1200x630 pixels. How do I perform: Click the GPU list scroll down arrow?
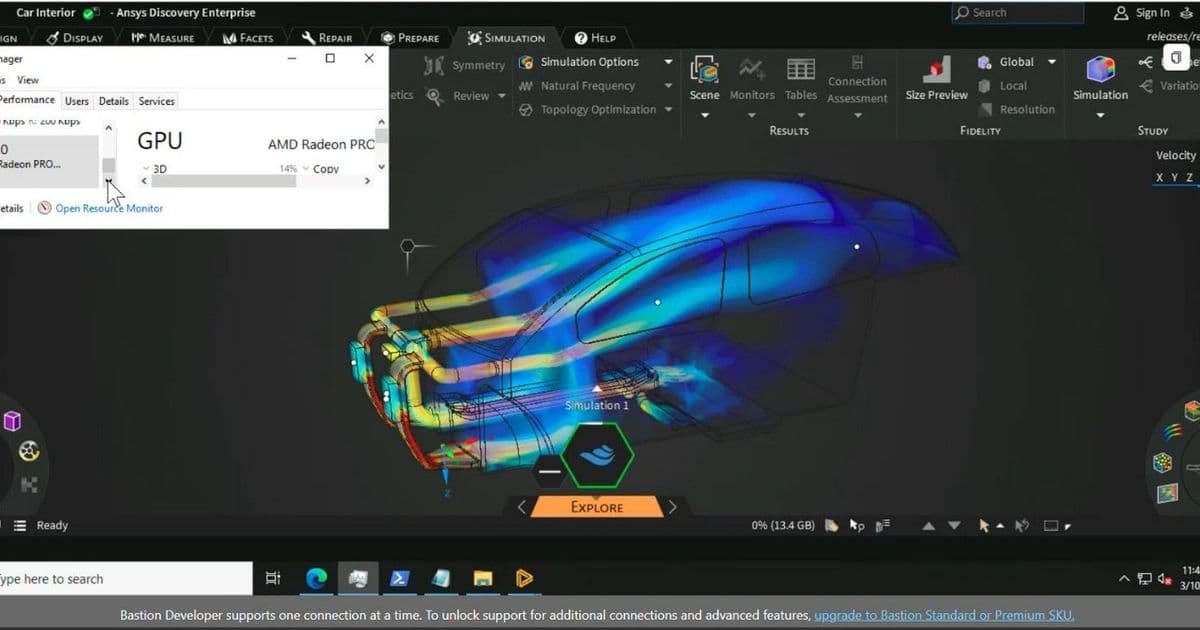(x=109, y=181)
